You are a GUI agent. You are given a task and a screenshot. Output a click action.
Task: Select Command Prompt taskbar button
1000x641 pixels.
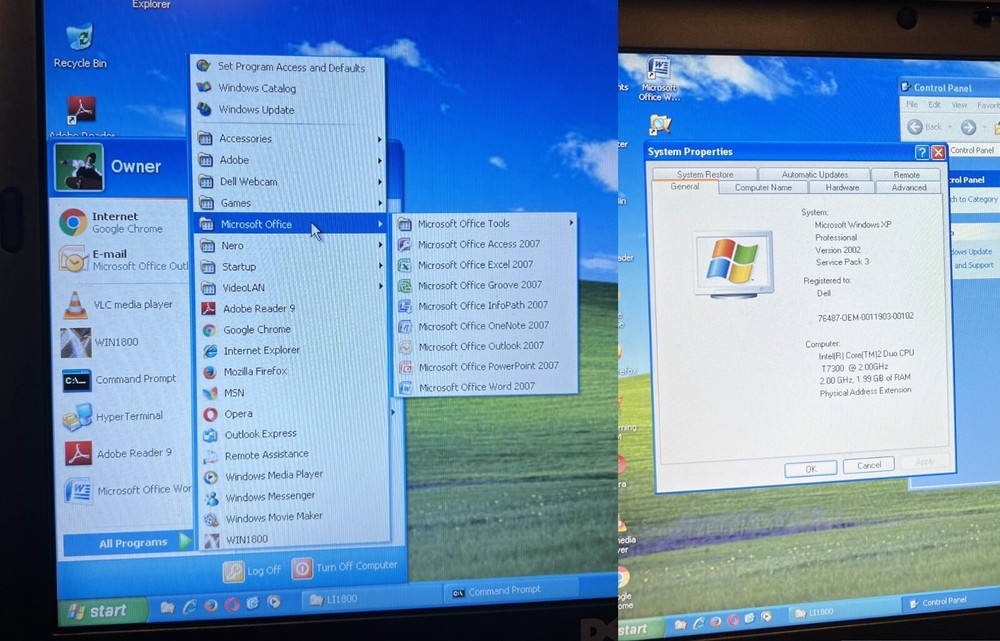[x=510, y=591]
